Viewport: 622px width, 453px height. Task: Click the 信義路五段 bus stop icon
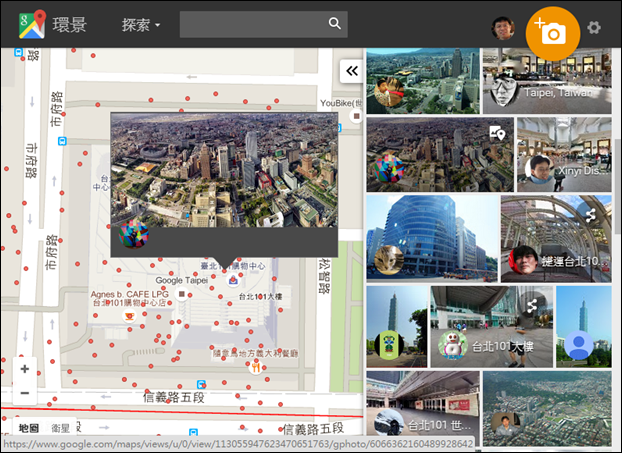click(202, 384)
